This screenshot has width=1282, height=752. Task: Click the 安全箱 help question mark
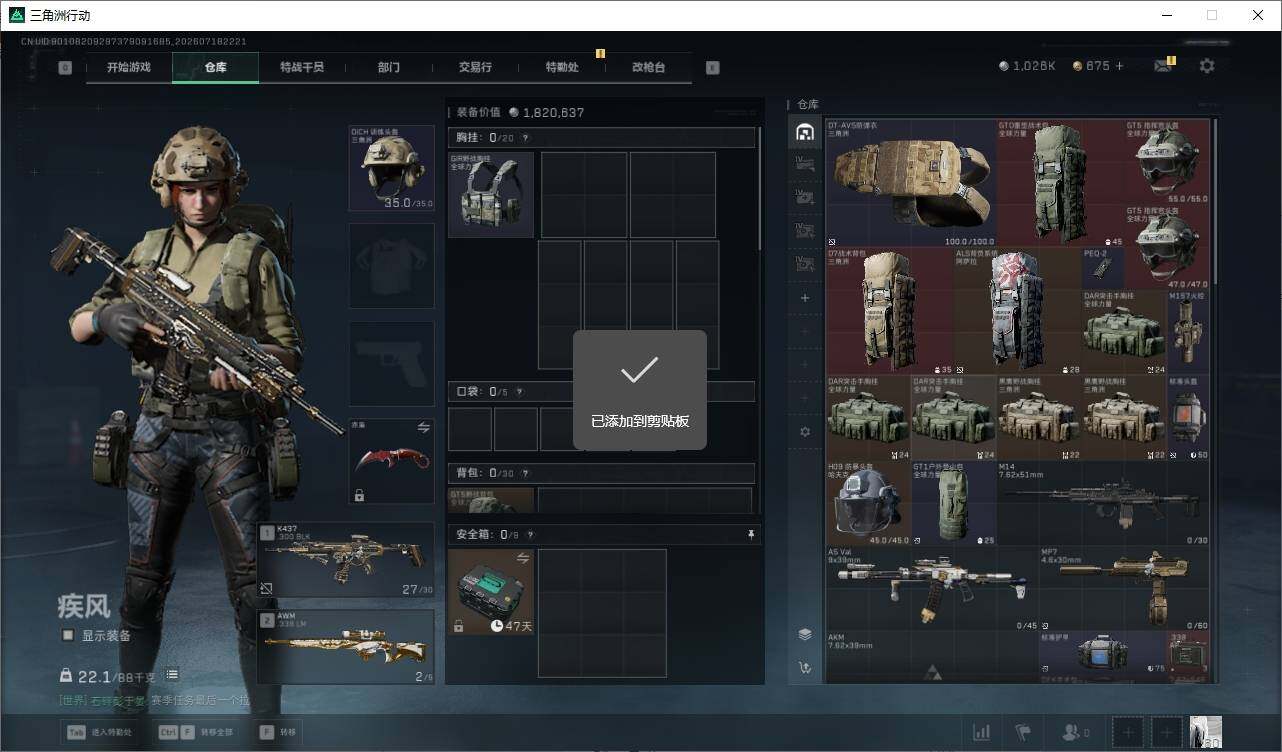click(531, 535)
